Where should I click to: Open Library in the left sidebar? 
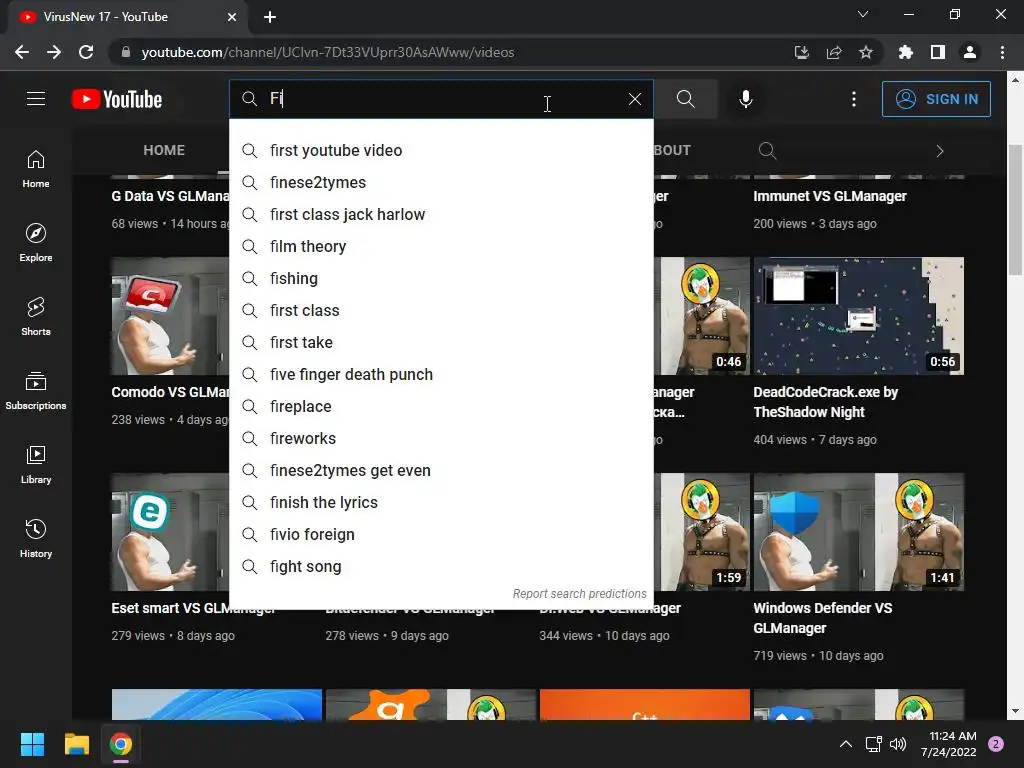36,464
